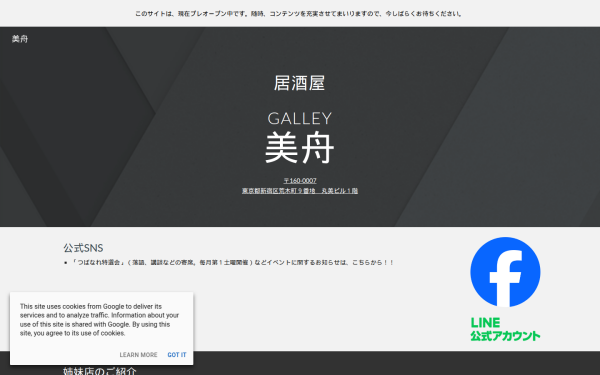Dismiss cookie notice with GOT IT

(177, 355)
